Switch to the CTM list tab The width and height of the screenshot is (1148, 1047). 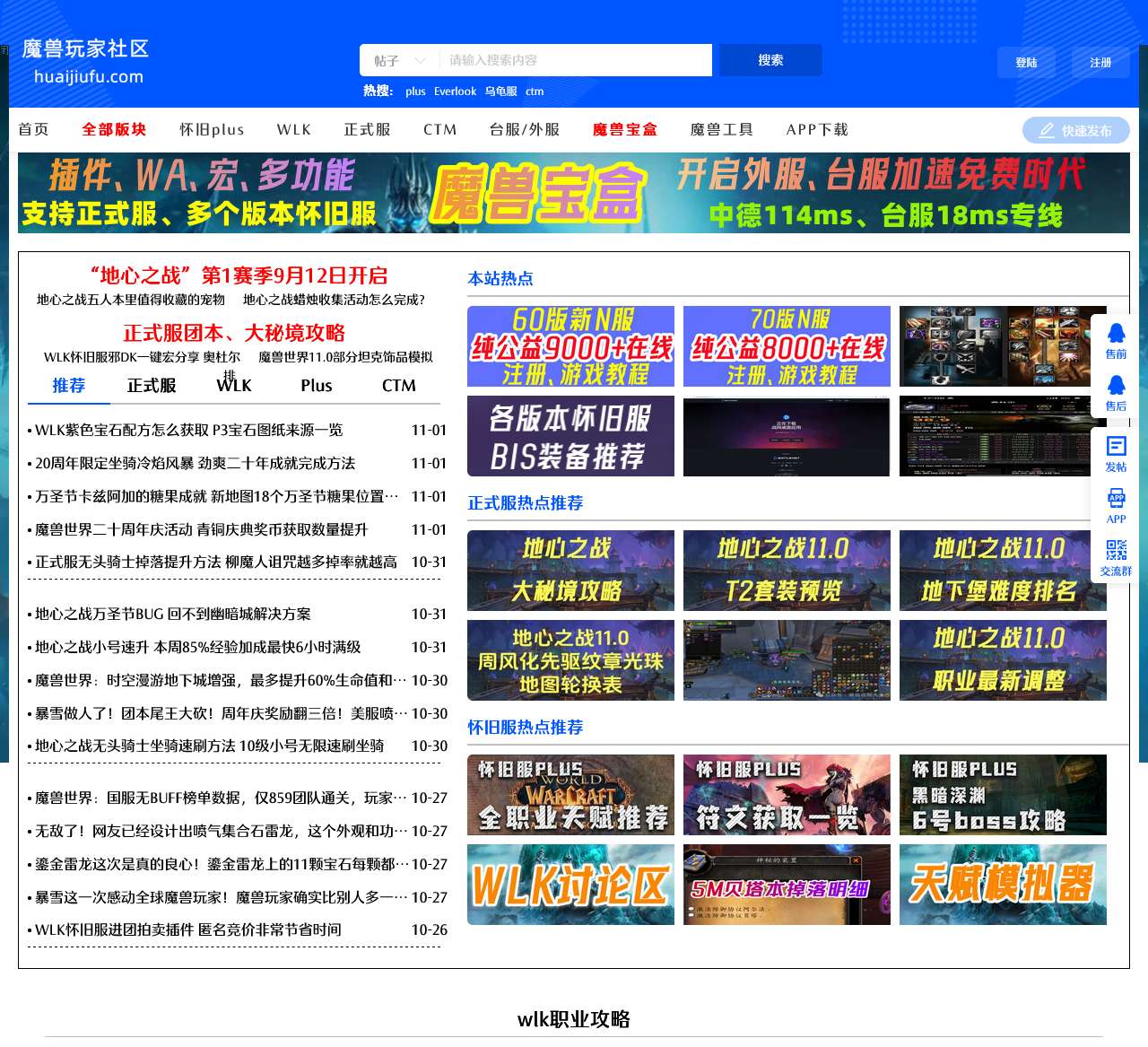[x=399, y=385]
